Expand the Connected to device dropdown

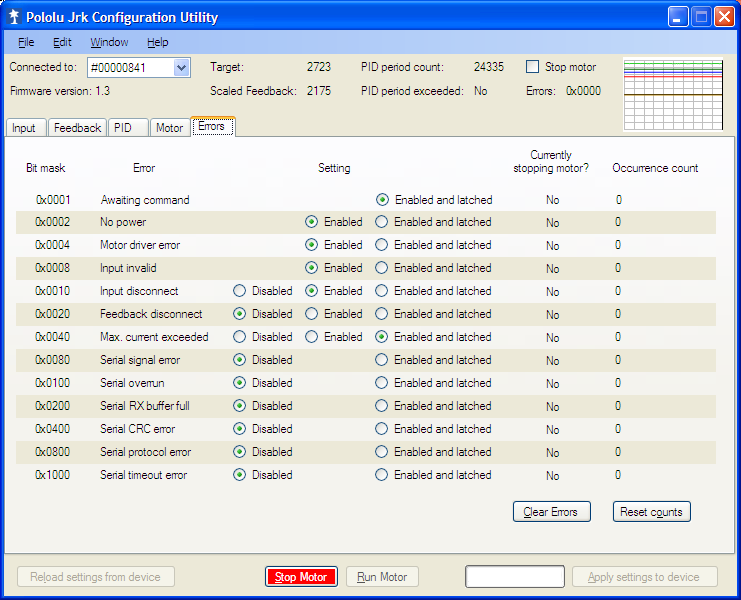[x=181, y=68]
